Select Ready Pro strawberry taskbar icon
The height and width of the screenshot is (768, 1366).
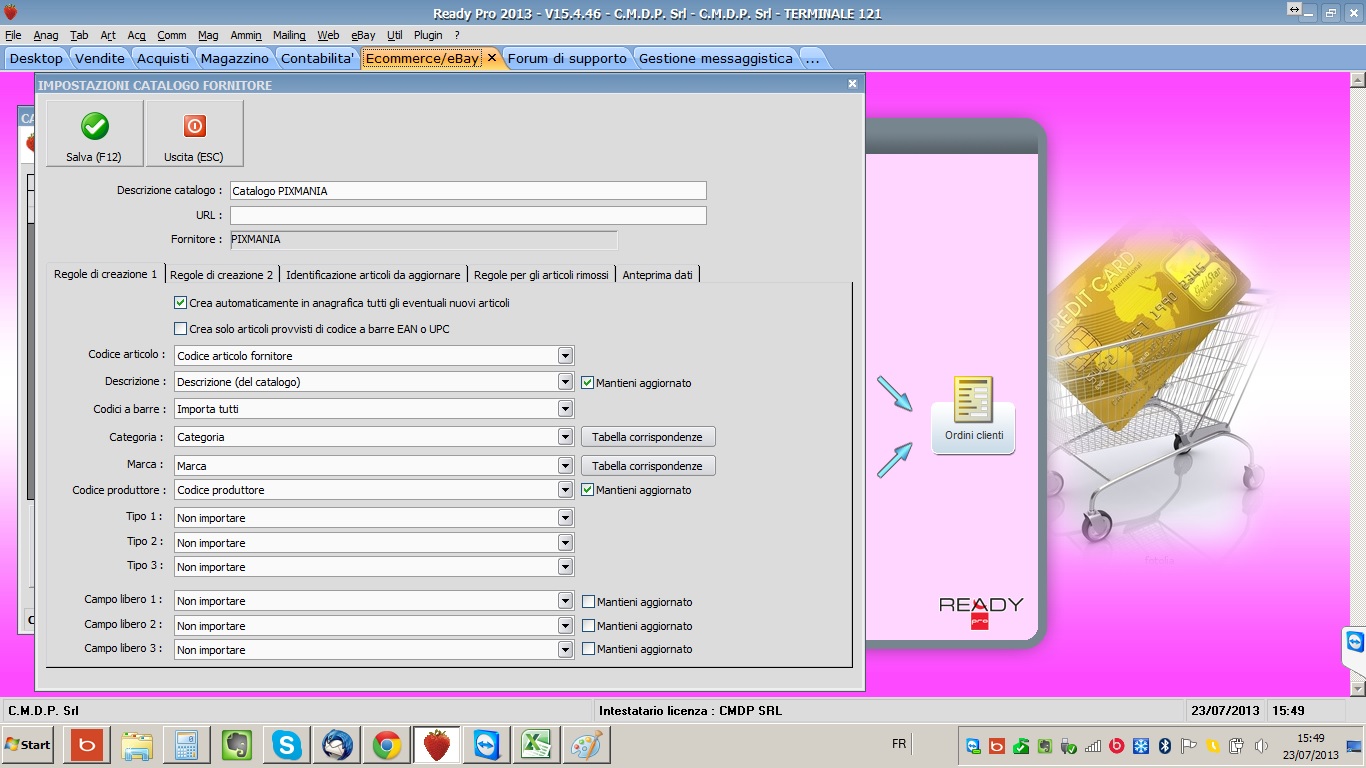[x=437, y=745]
